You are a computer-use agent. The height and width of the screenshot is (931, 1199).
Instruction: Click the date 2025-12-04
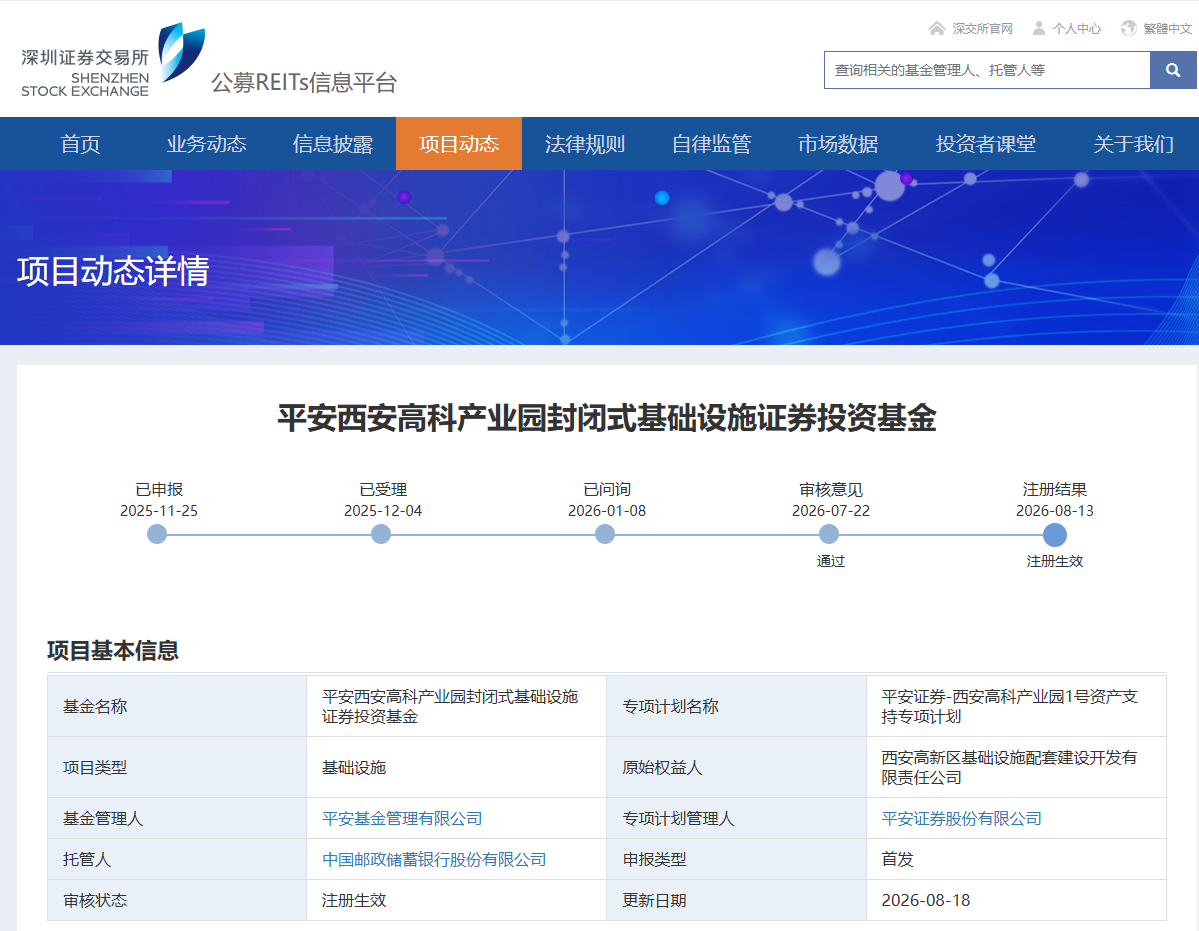(x=383, y=511)
